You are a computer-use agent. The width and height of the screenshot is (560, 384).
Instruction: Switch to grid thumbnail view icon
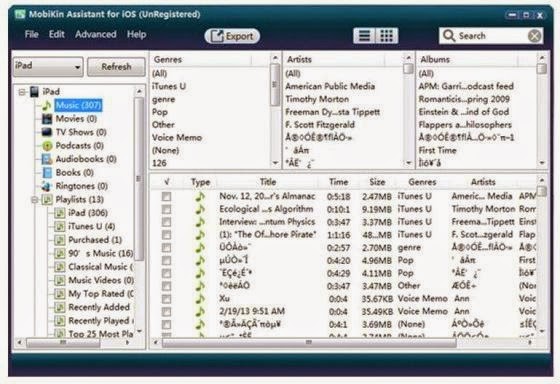tap(386, 36)
